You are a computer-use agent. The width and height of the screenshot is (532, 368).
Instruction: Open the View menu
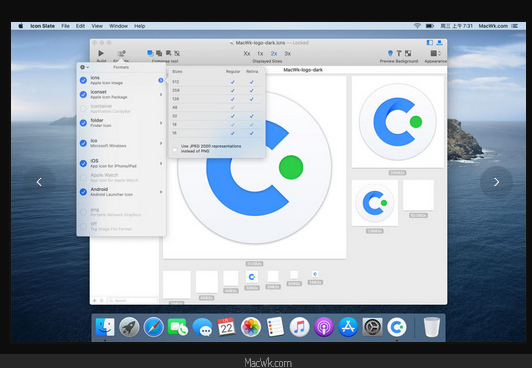pyautogui.click(x=97, y=26)
